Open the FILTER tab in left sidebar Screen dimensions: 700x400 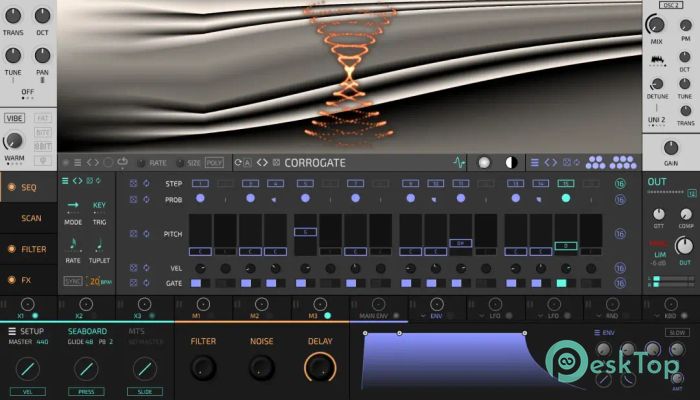29,248
